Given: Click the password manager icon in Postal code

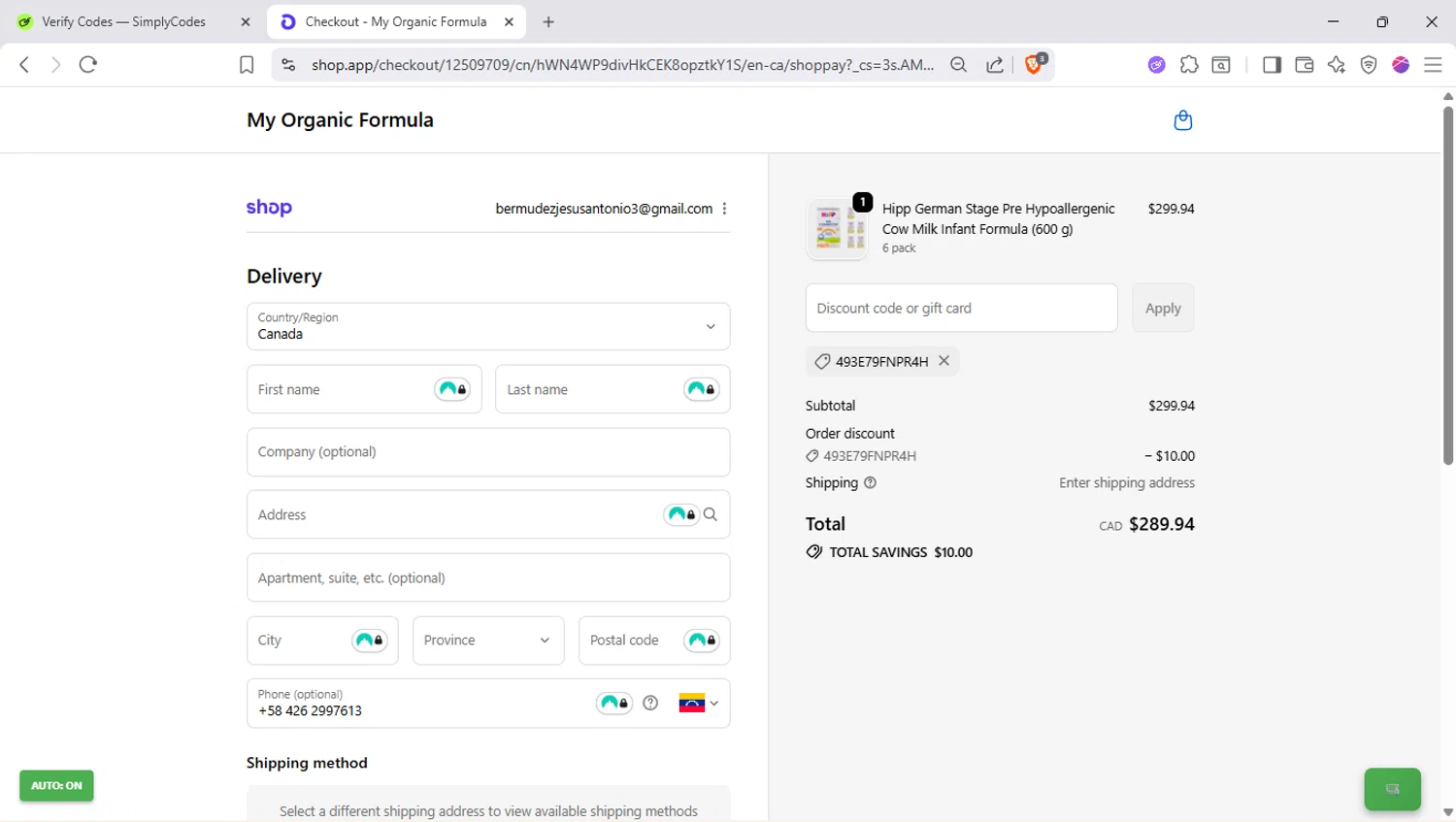Looking at the screenshot, I should point(702,641).
